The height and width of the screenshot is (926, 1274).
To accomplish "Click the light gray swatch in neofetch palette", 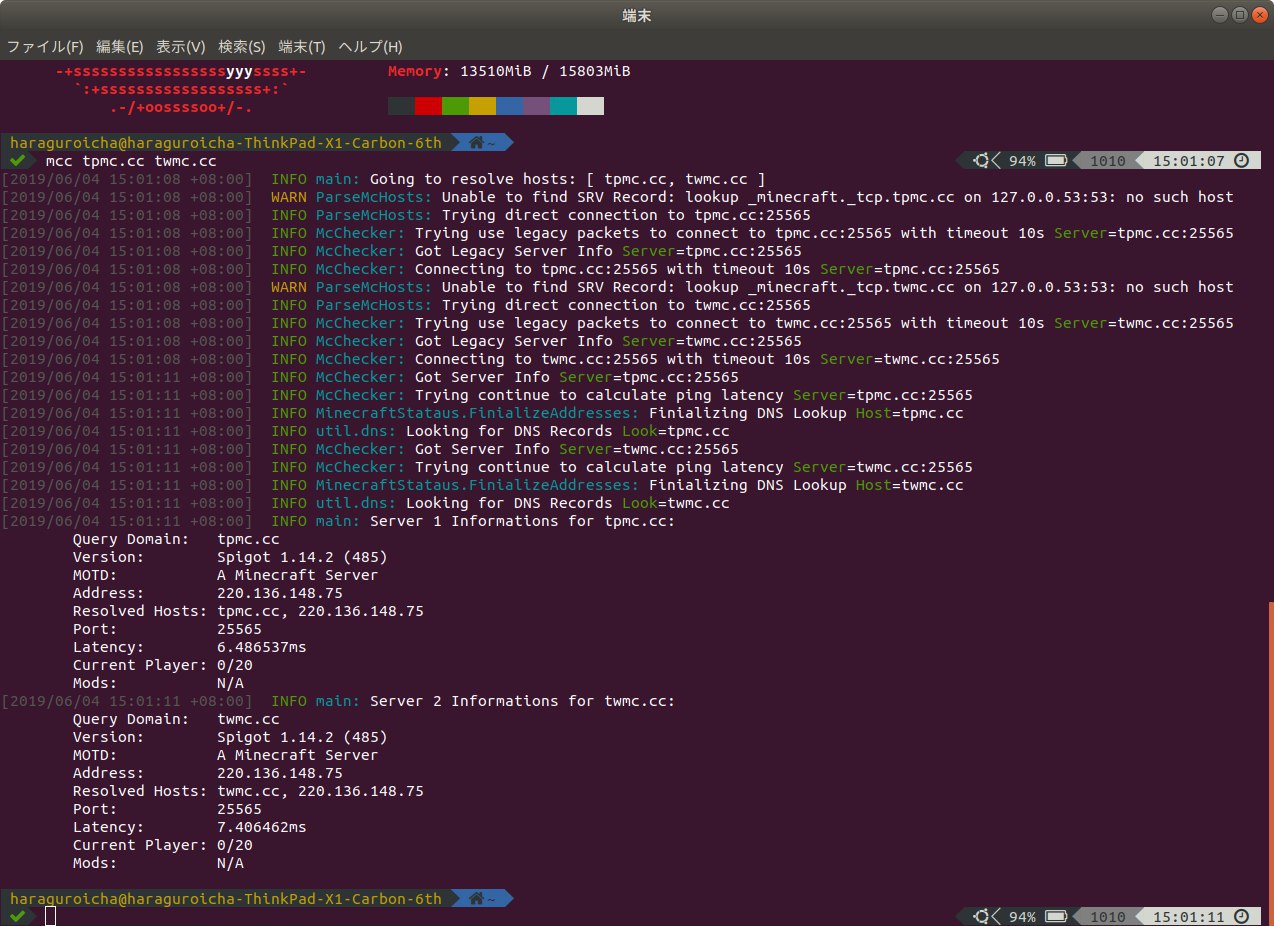I will coord(590,106).
